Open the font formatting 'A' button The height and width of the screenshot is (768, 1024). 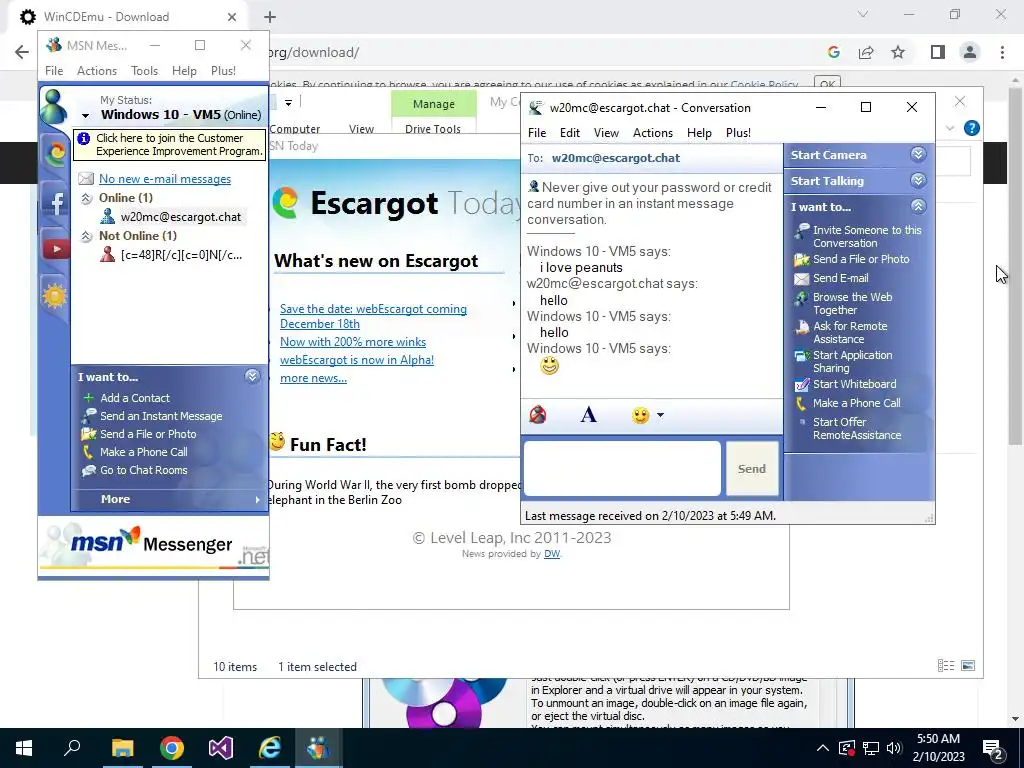[x=588, y=415]
